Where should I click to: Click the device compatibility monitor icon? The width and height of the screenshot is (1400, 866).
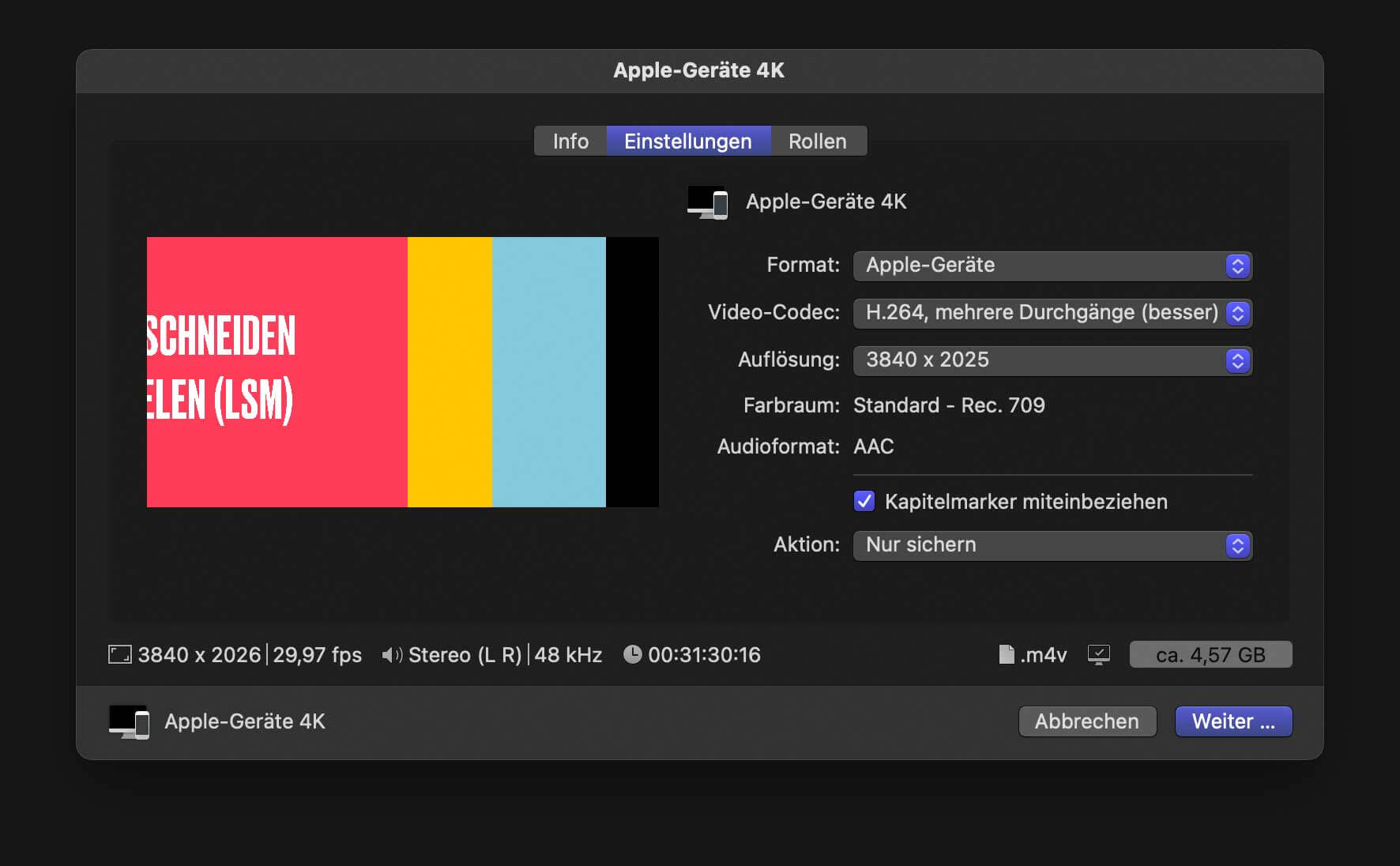point(1099,654)
